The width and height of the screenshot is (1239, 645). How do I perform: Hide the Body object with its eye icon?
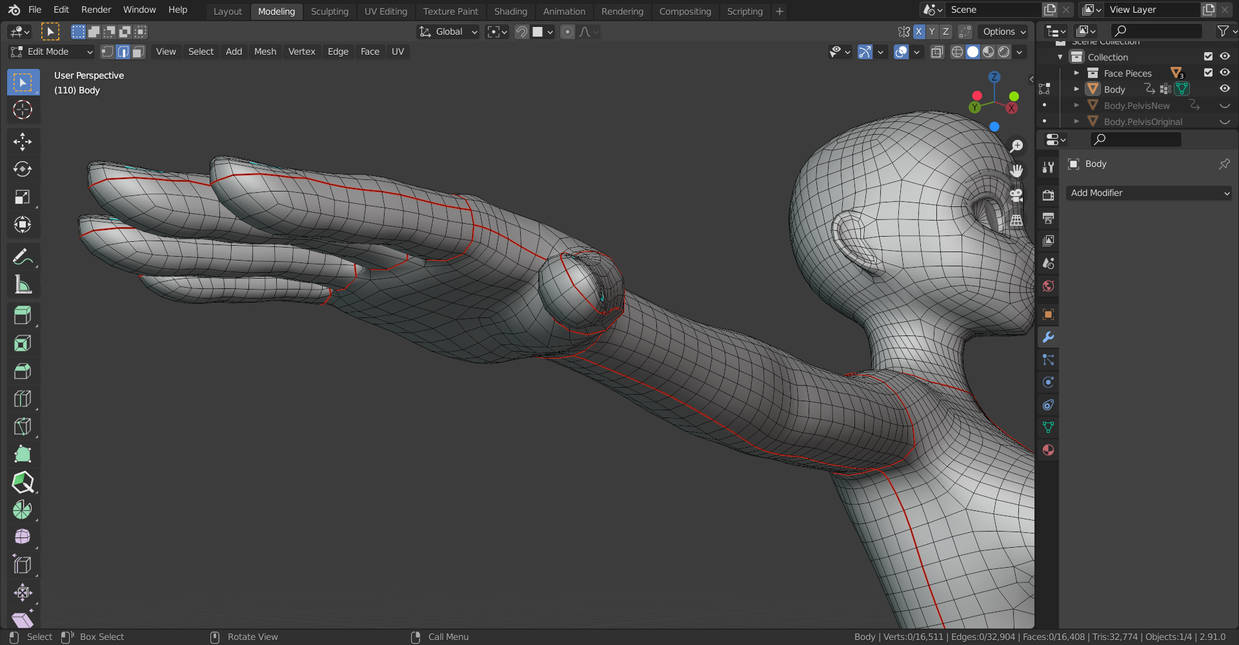(1224, 89)
